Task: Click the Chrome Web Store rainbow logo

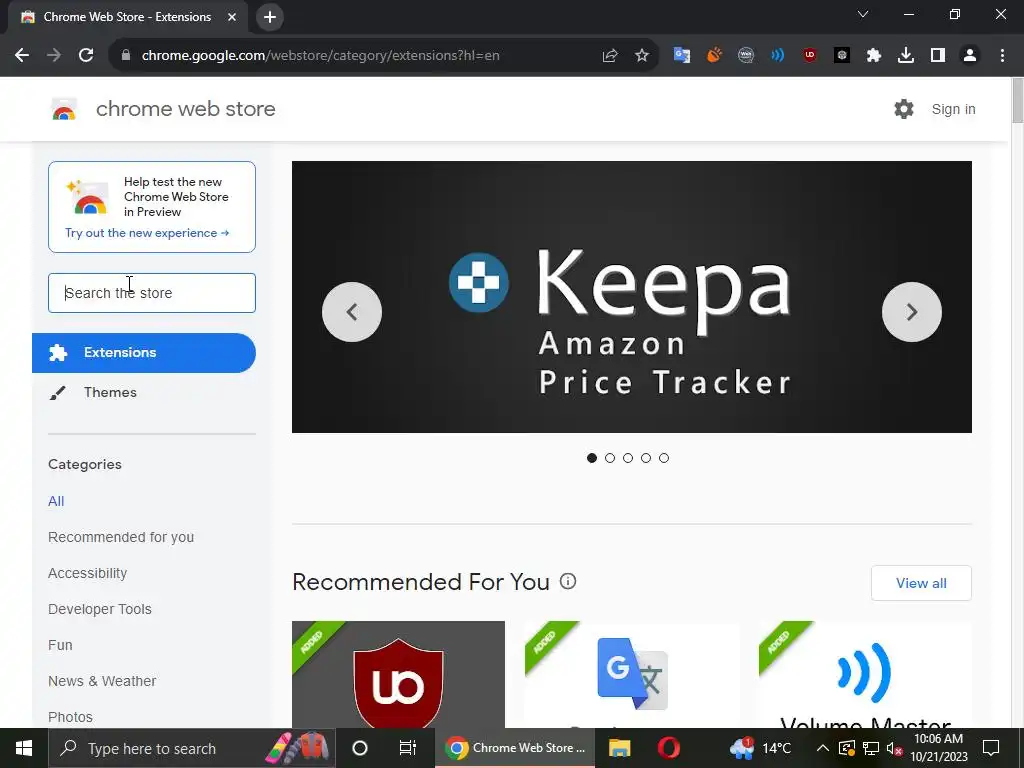Action: coord(64,109)
